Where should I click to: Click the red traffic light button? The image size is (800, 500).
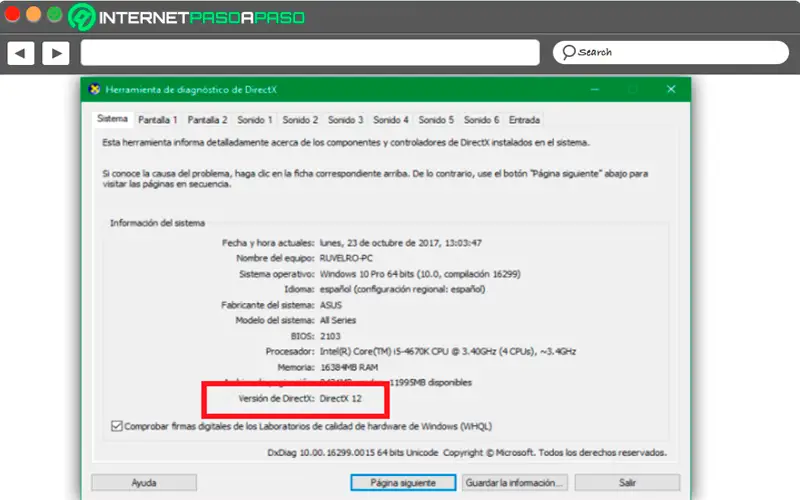click(x=12, y=14)
